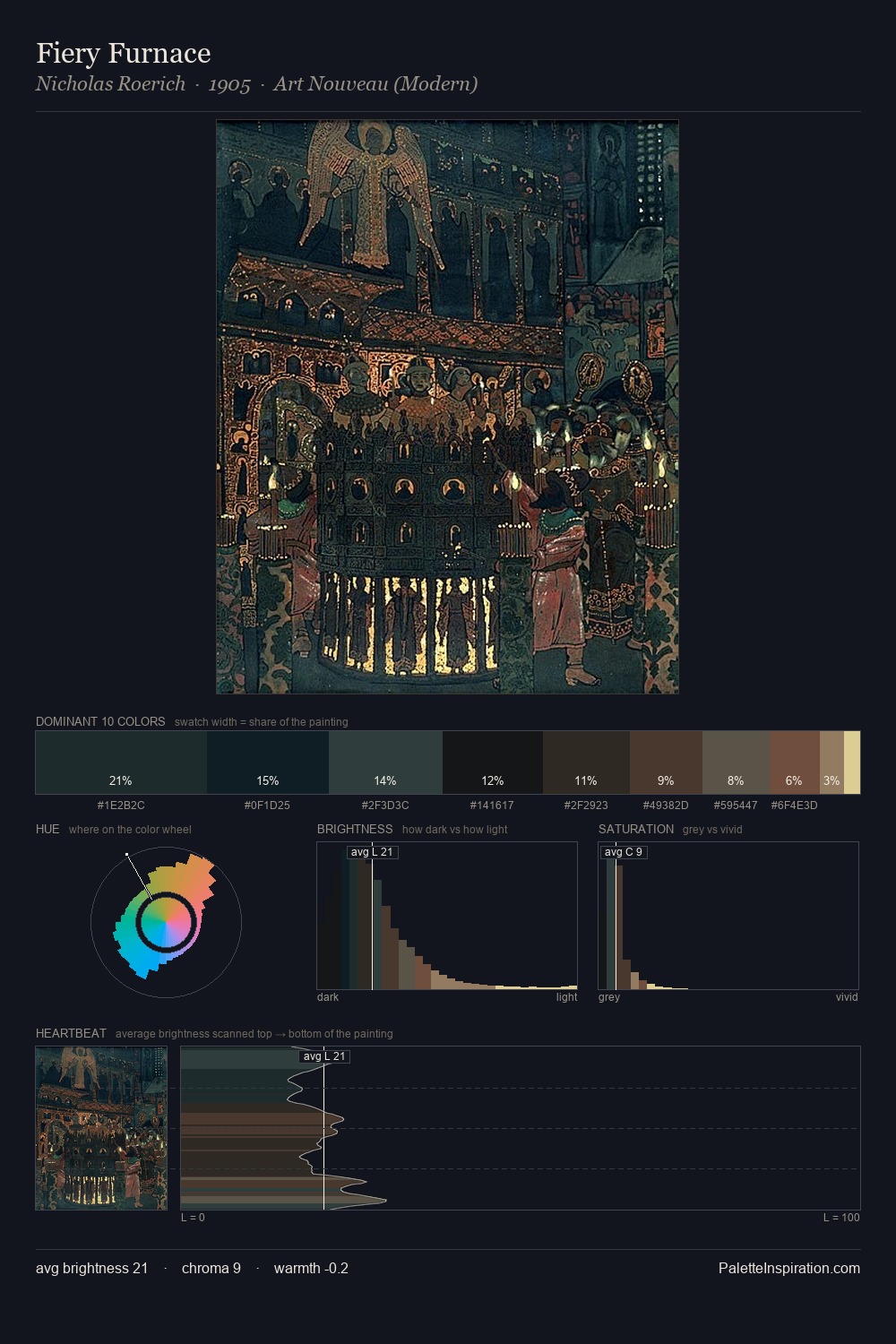Click the 'L = 100' axis label

(x=841, y=1218)
